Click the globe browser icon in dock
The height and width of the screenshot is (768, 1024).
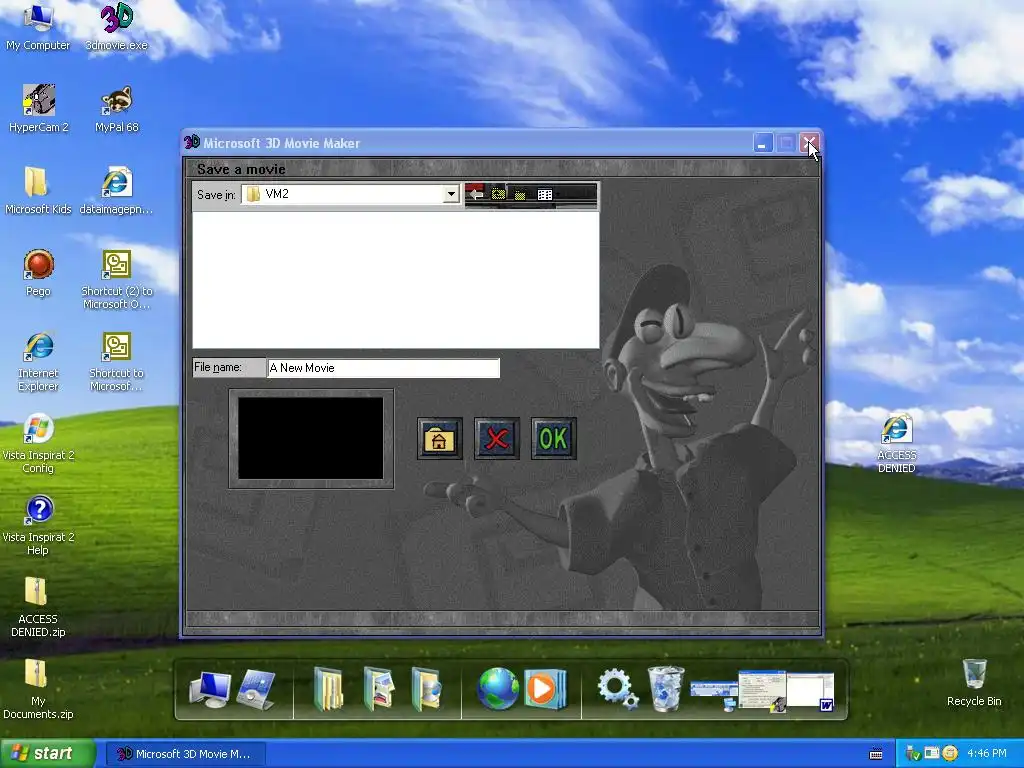498,689
